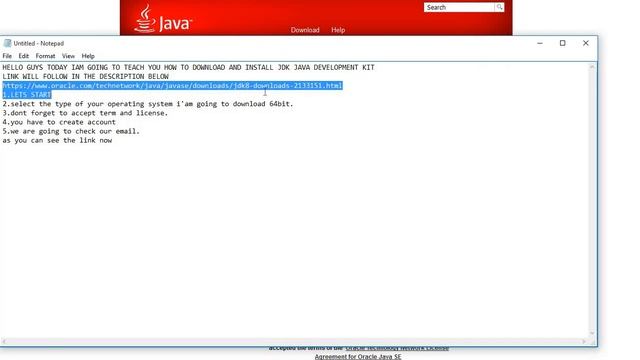This screenshot has width=640, height=360.
Task: Open the File menu in Notepad
Action: [x=7, y=56]
